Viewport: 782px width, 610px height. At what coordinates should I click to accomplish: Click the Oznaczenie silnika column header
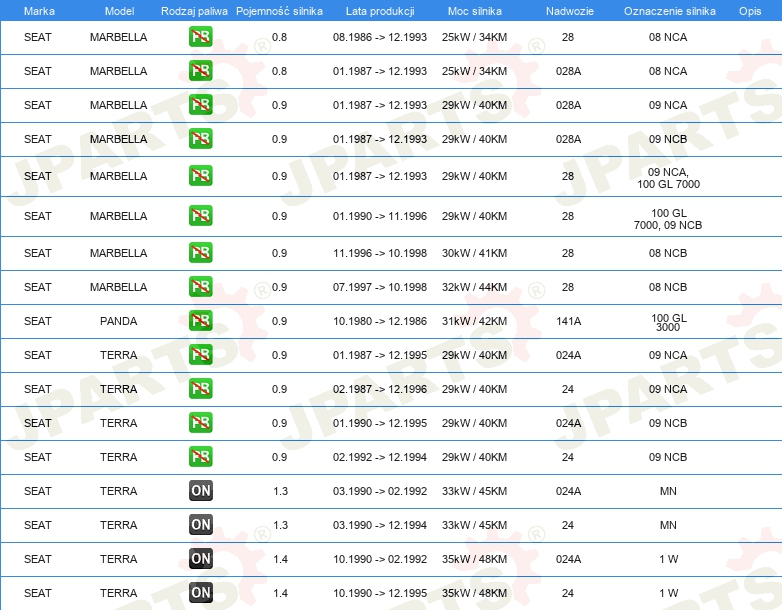click(x=669, y=11)
